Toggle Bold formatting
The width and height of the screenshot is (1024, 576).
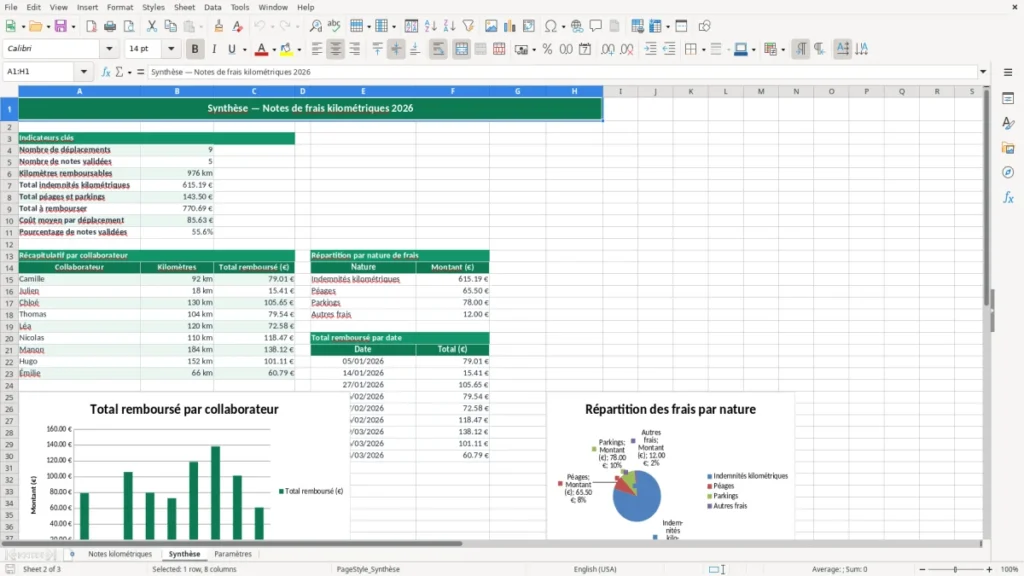click(195, 49)
